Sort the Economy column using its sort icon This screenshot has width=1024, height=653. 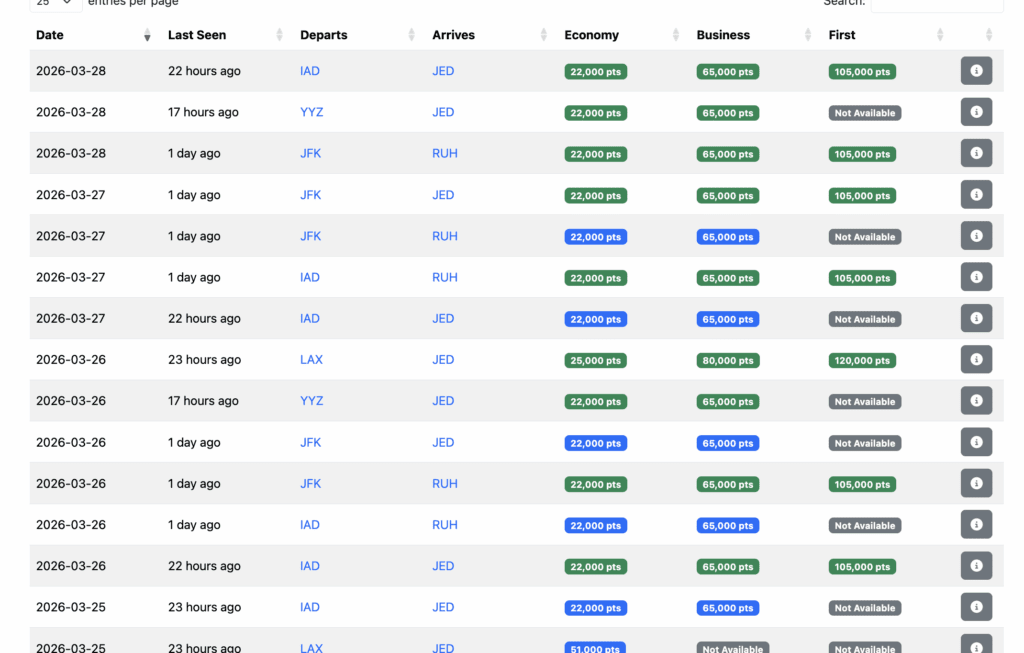[676, 34]
